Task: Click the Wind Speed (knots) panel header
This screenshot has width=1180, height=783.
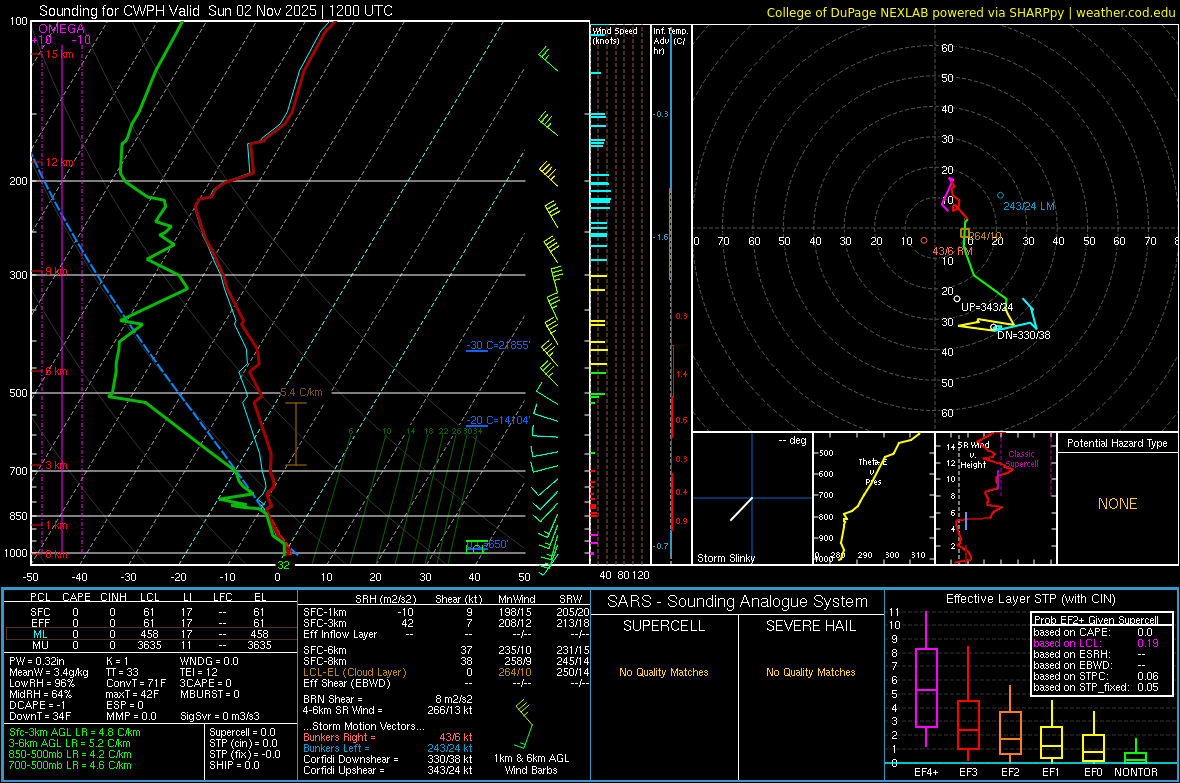Action: coord(614,35)
